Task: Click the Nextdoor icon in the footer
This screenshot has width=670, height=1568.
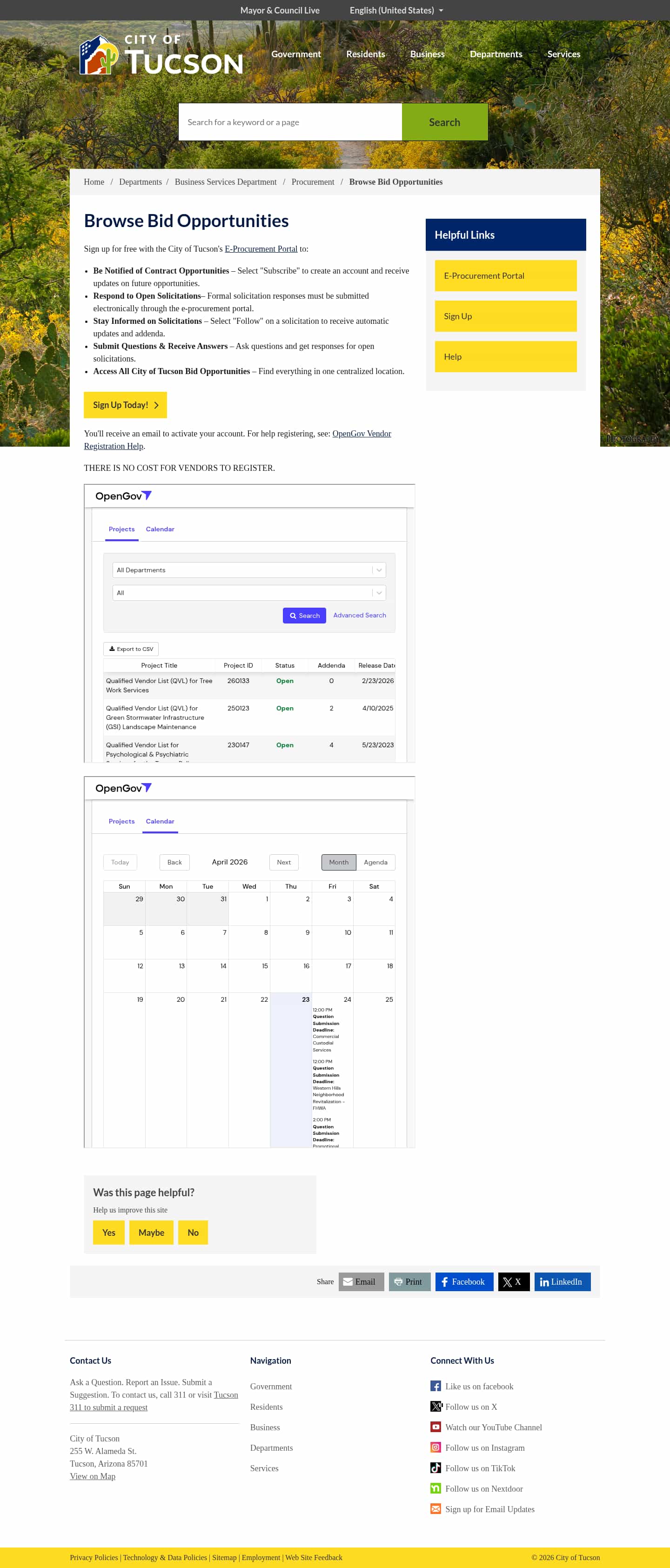Action: click(435, 1488)
